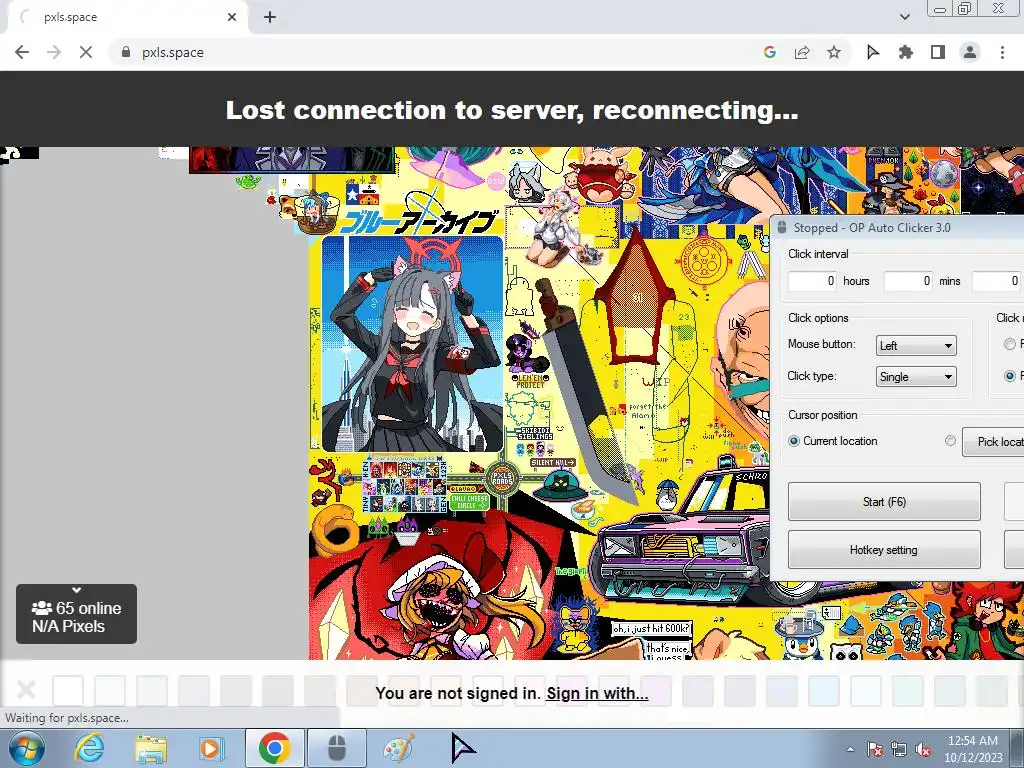Click the arrow-cursor app taskbar icon

click(x=462, y=748)
